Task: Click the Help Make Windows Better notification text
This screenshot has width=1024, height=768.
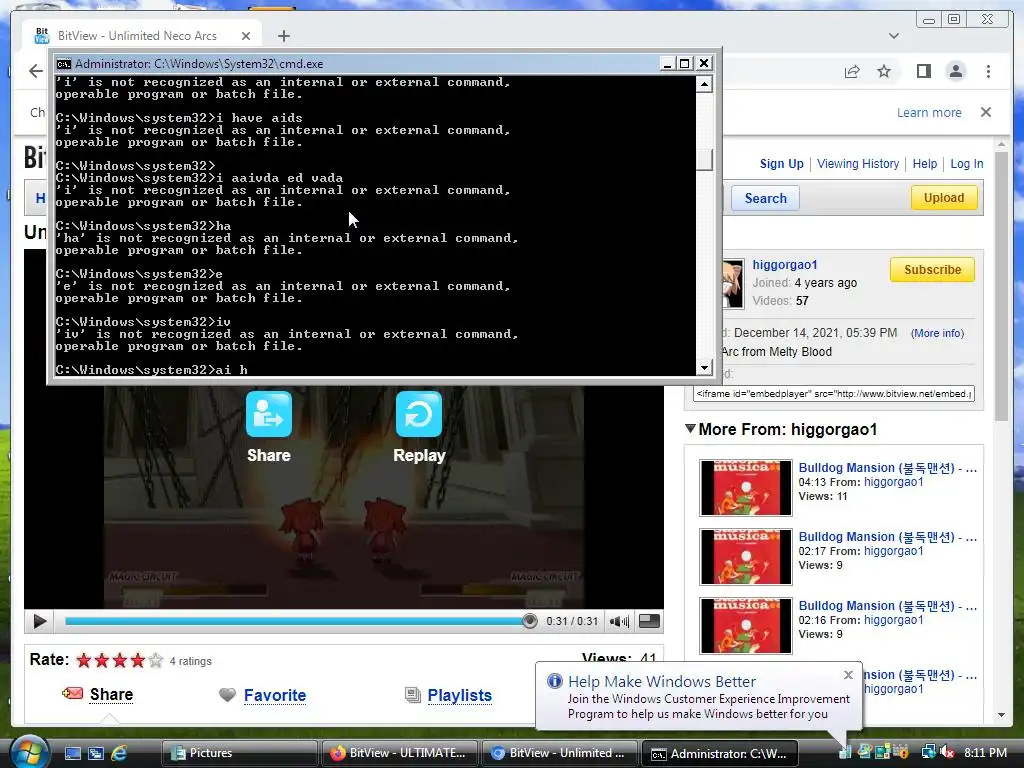Action: tap(709, 706)
